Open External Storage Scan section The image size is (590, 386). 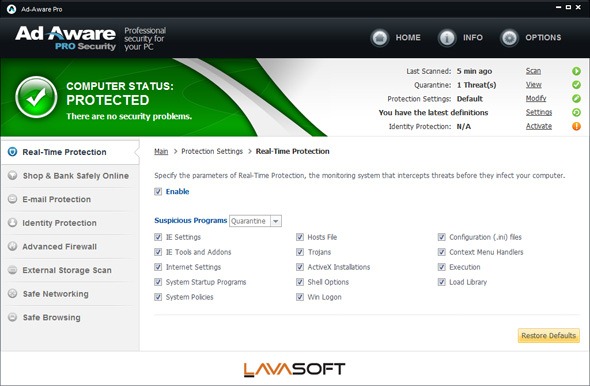click(70, 271)
